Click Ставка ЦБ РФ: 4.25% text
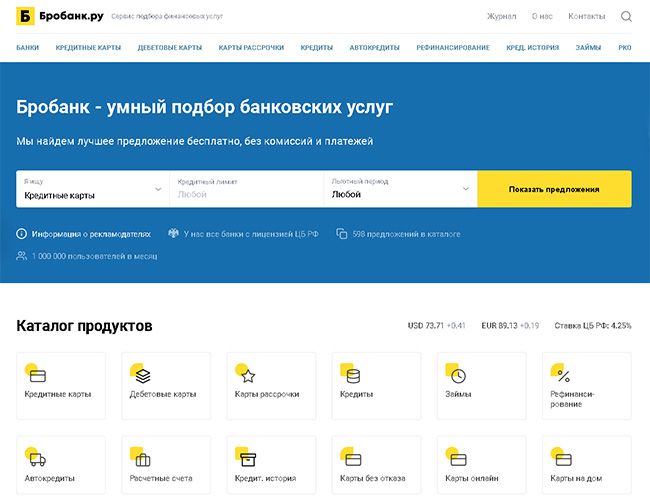The width and height of the screenshot is (650, 501). [593, 326]
